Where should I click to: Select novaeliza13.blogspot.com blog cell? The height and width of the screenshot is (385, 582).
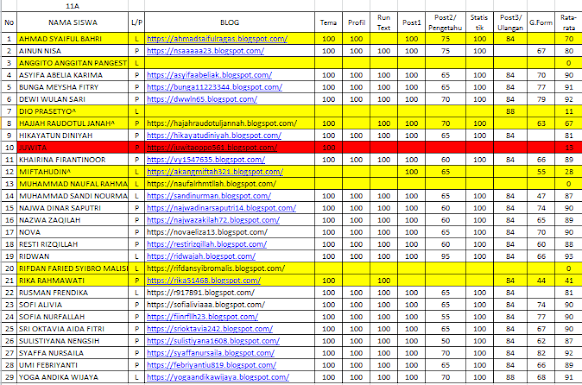[x=229, y=232]
